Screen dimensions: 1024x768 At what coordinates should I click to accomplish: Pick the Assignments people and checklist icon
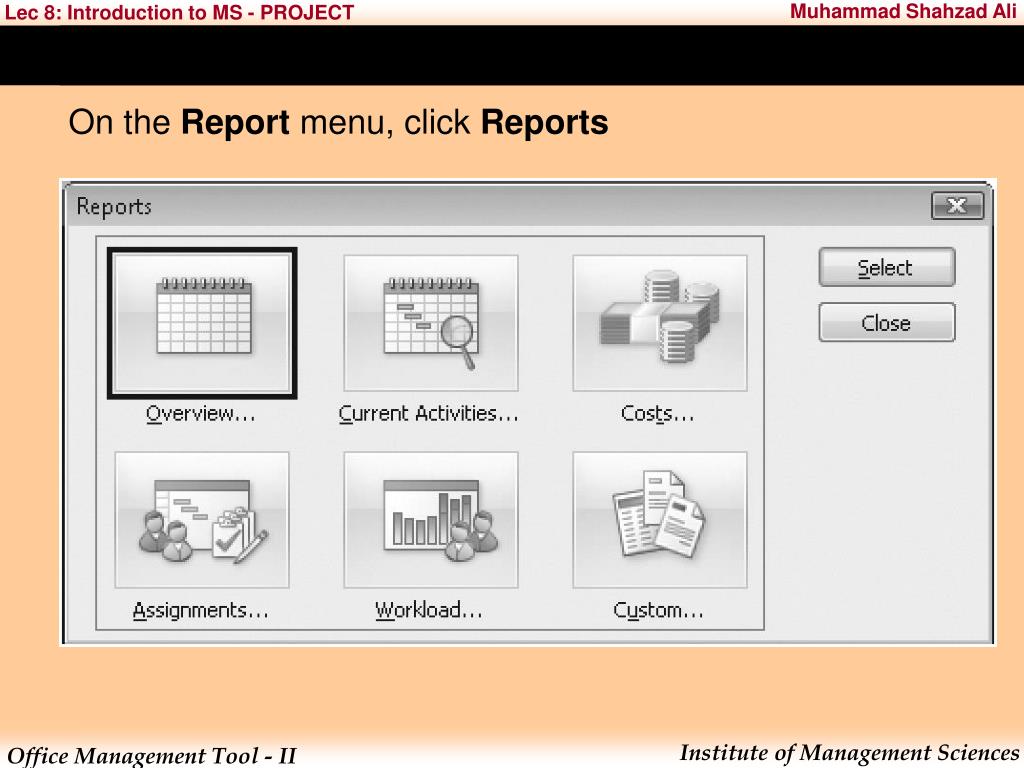(x=202, y=520)
